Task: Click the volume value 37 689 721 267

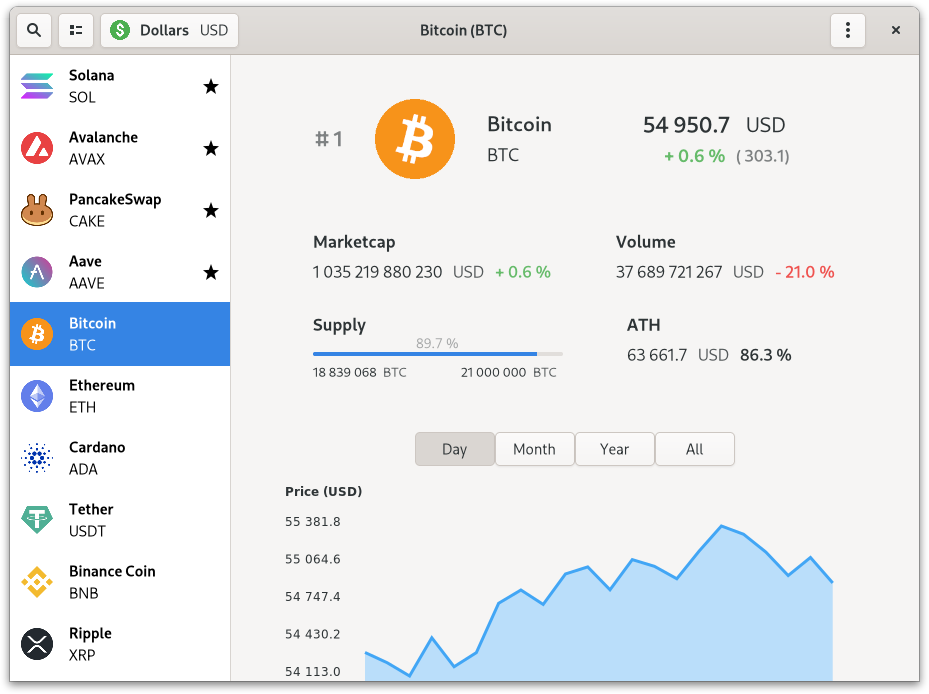Action: click(x=669, y=272)
